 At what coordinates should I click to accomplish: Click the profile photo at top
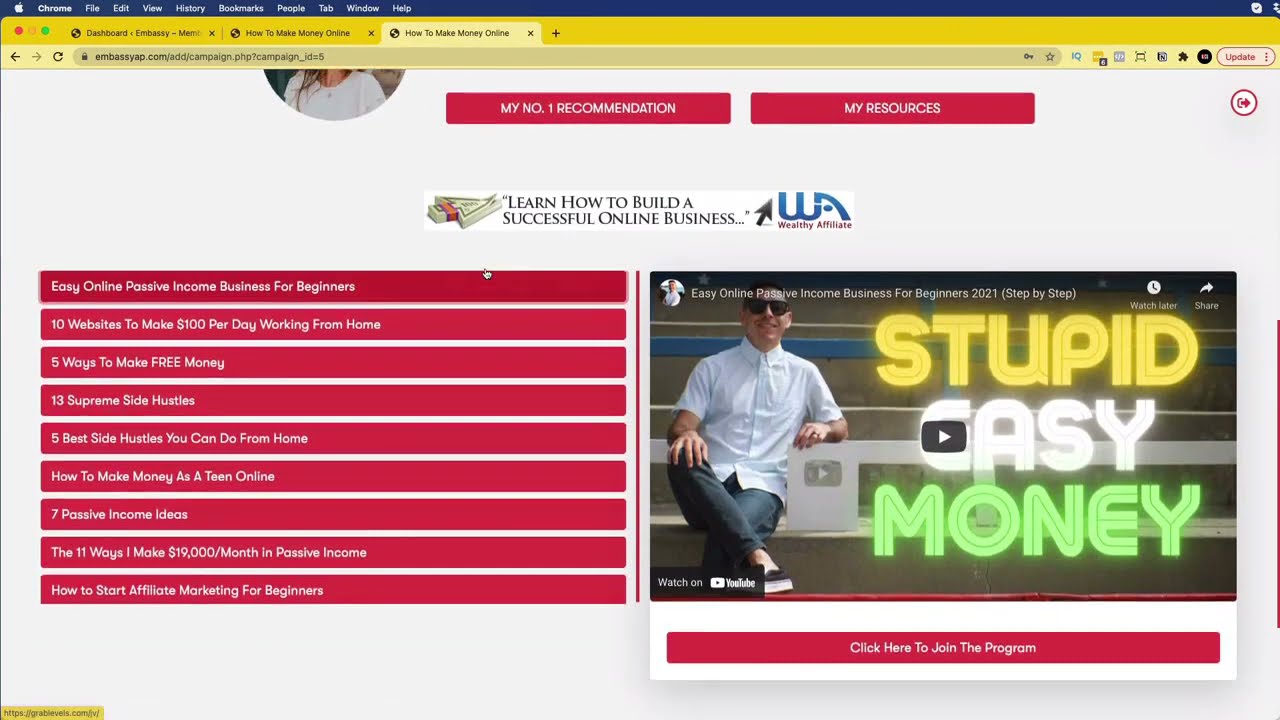(334, 95)
